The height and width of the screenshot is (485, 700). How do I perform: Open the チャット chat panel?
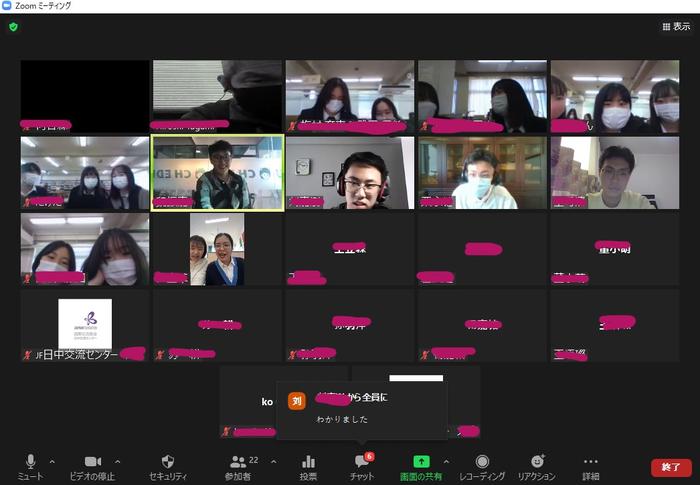click(362, 467)
